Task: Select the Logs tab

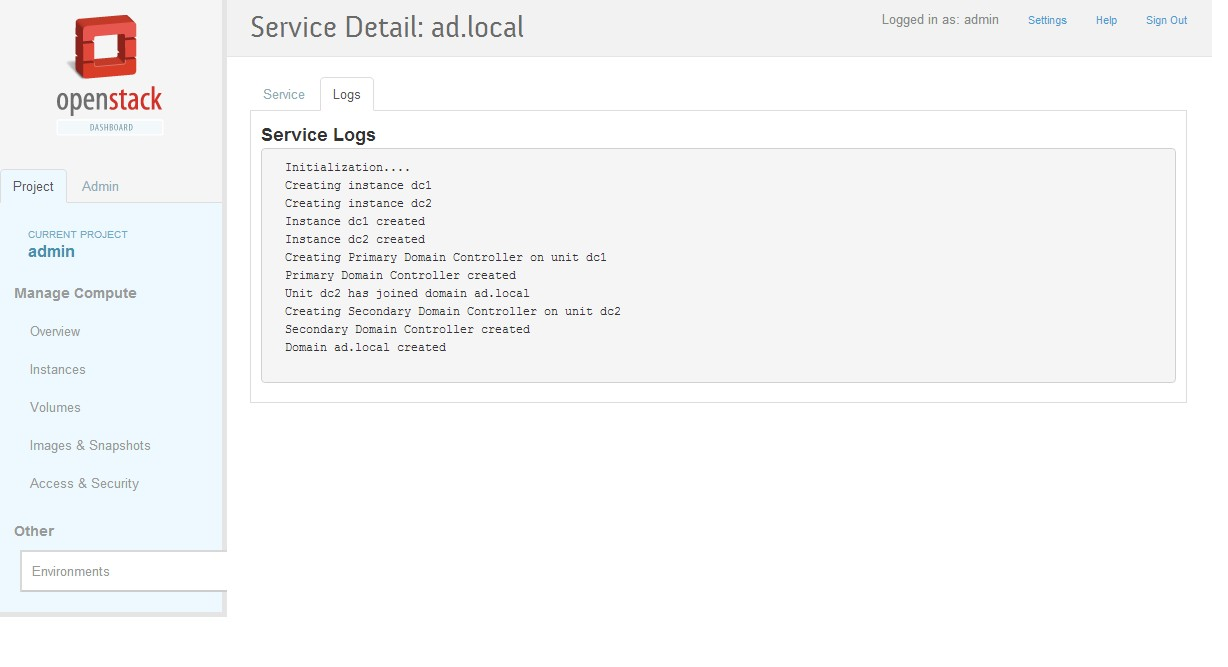Action: point(346,95)
